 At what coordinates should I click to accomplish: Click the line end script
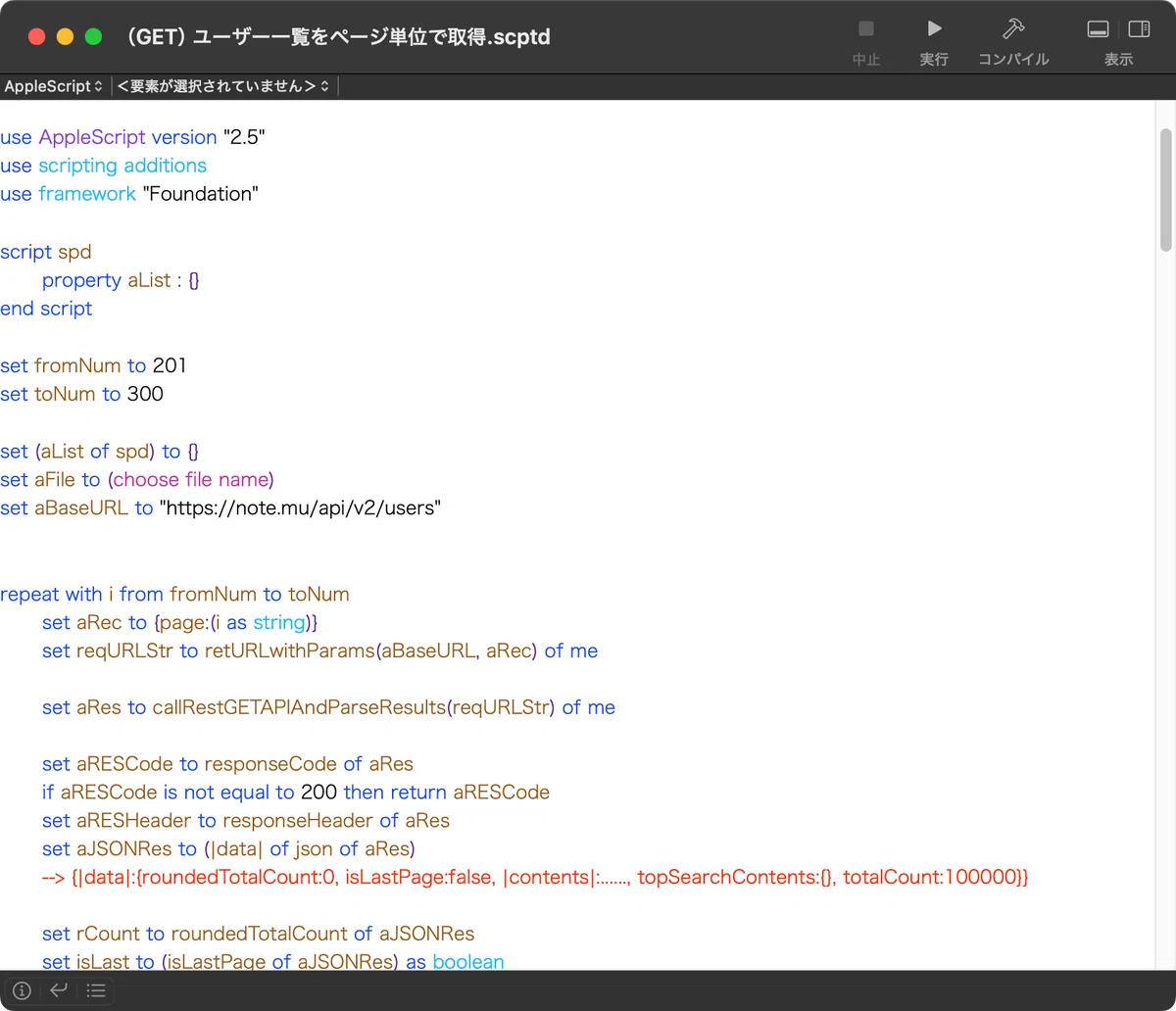(46, 309)
